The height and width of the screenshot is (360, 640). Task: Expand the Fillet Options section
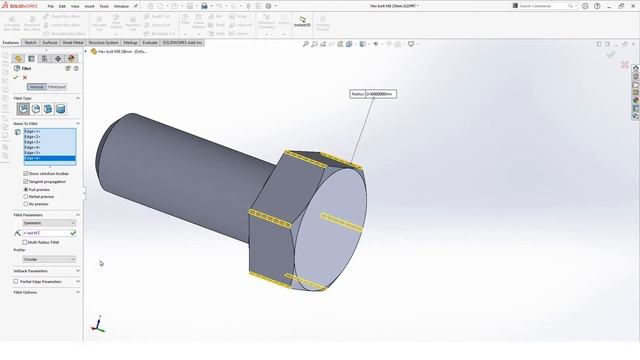click(78, 292)
